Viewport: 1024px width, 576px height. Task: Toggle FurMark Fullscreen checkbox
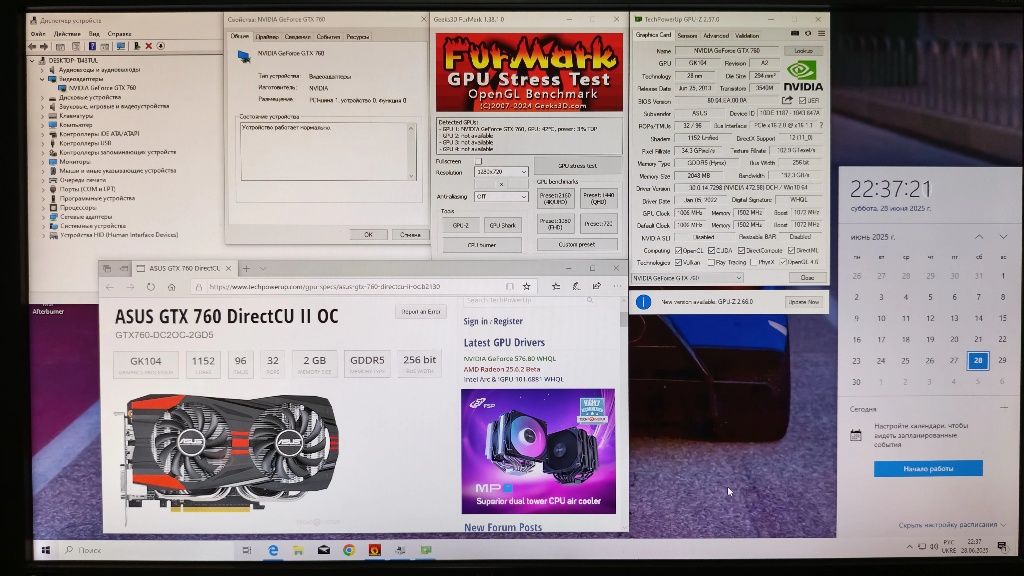pos(479,161)
